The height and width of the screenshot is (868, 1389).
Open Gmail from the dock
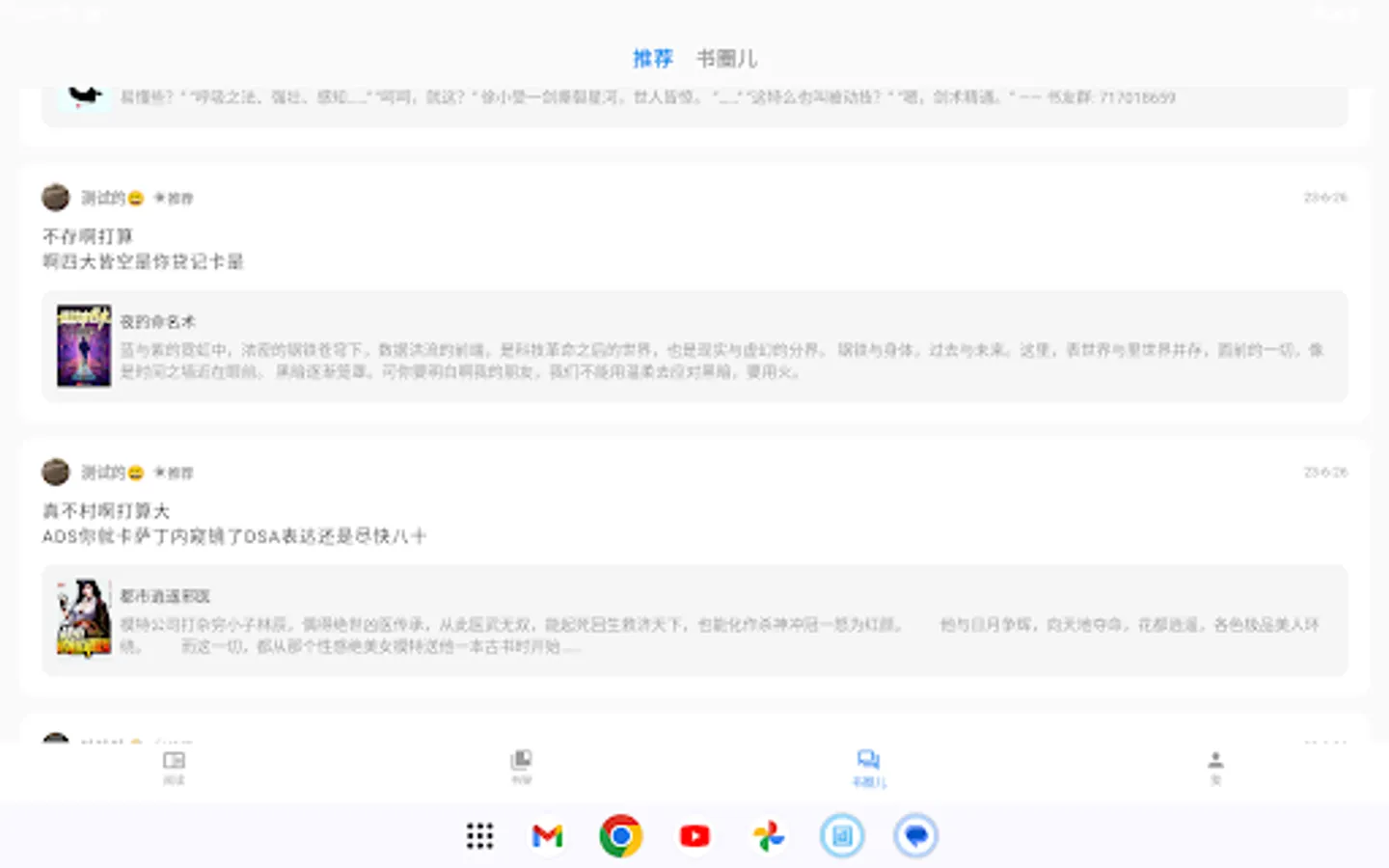[547, 836]
